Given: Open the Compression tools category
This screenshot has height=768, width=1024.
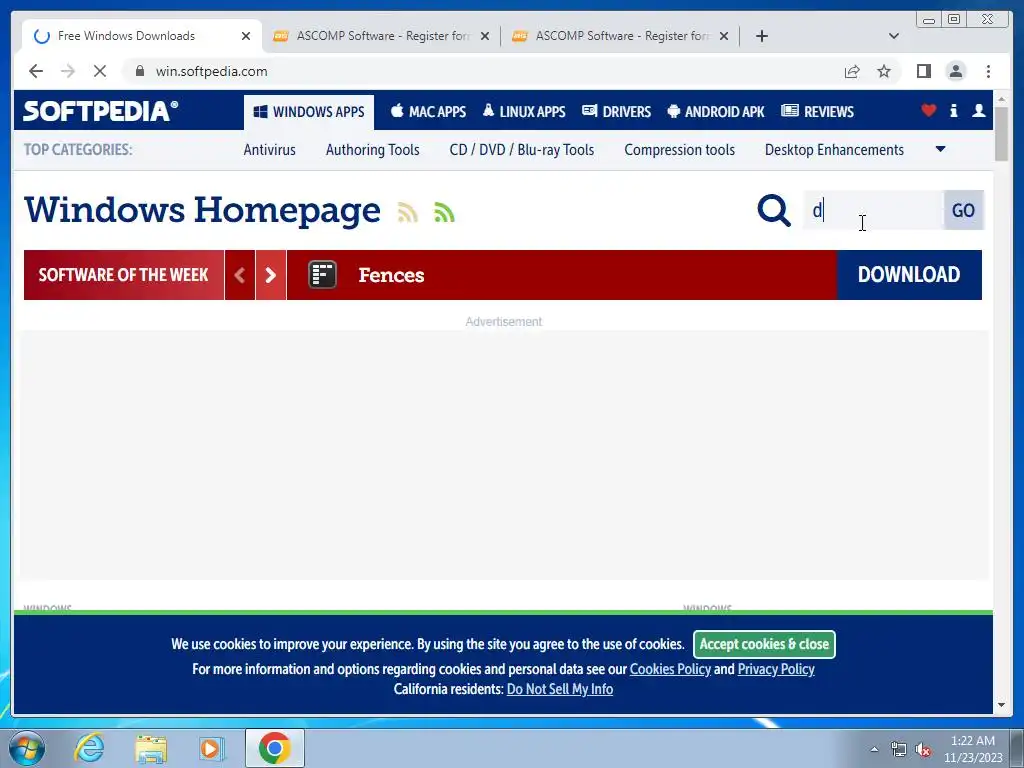Looking at the screenshot, I should [679, 150].
